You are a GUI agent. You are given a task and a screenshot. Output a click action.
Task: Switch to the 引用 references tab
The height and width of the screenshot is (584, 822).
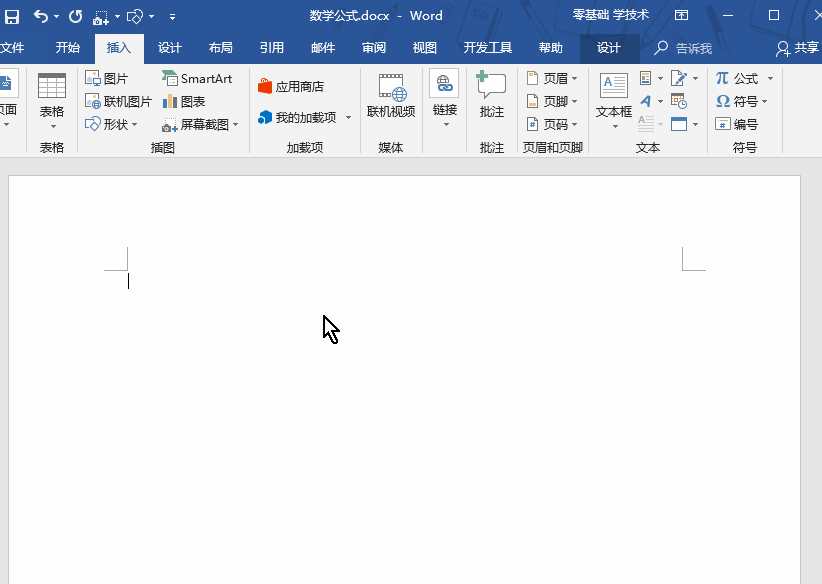[x=272, y=48]
